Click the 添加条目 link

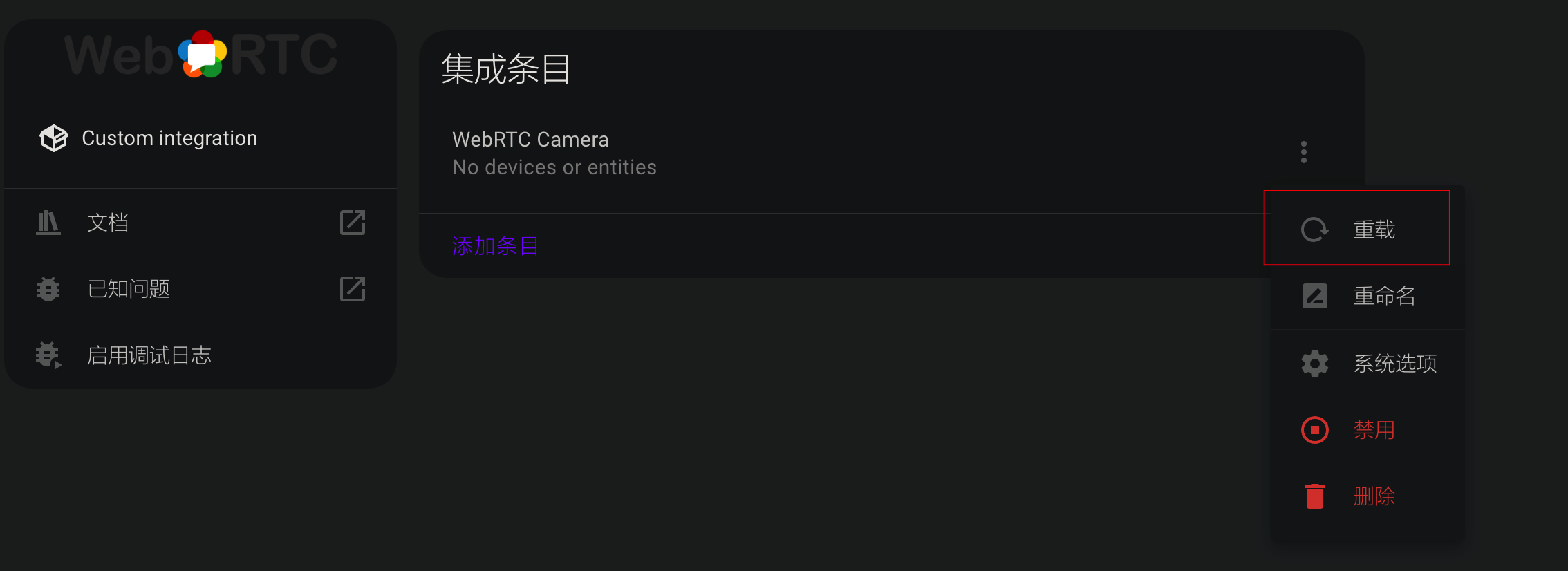click(495, 246)
